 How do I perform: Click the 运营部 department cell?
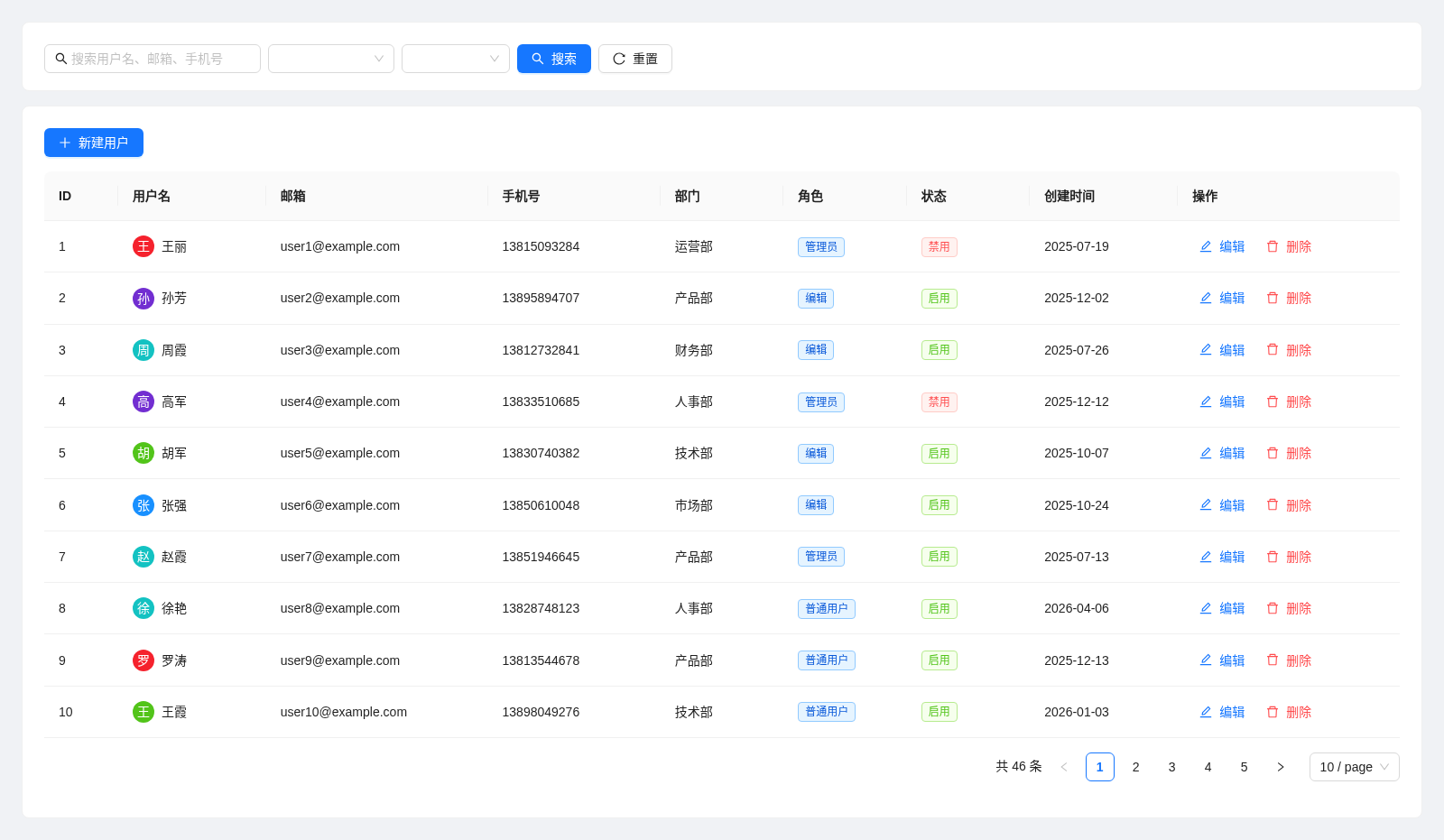tap(694, 246)
